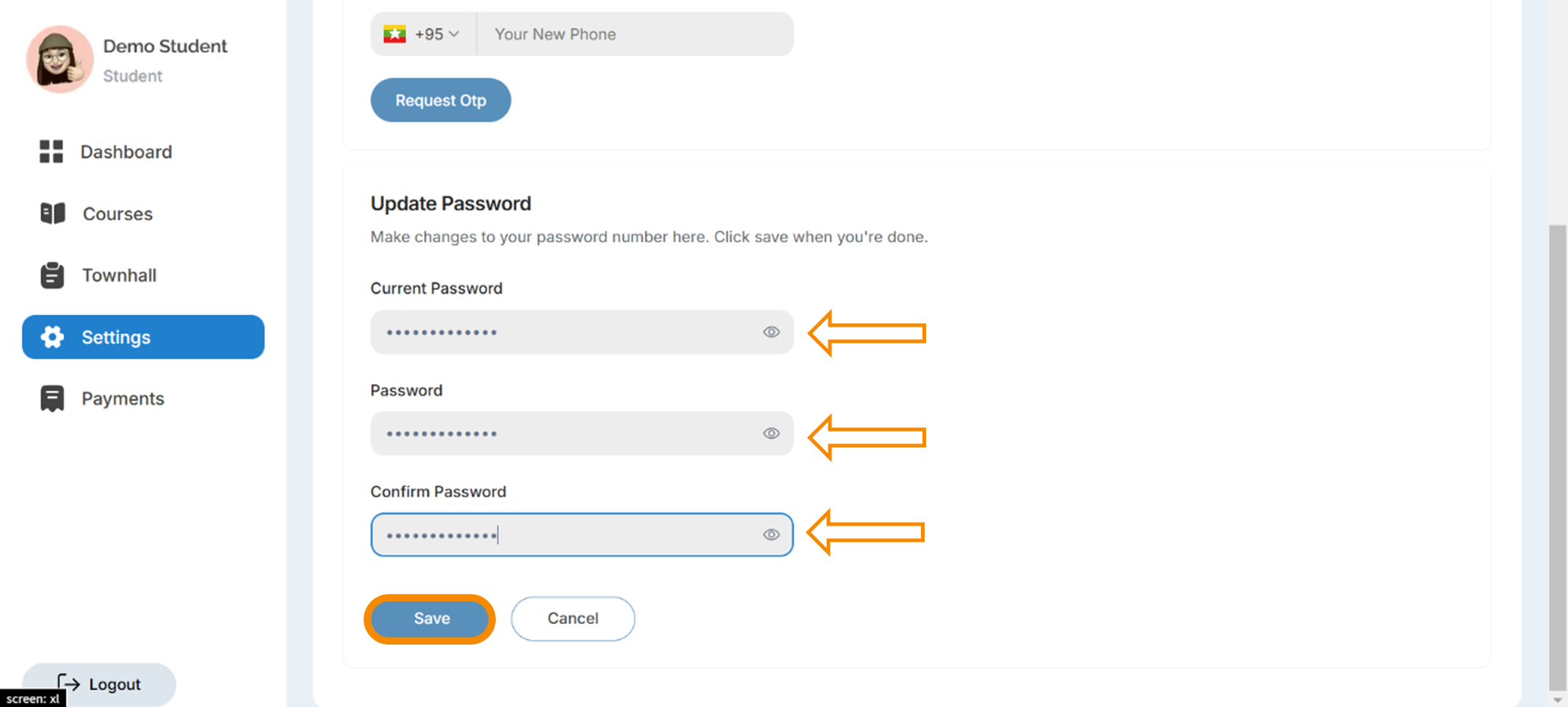This screenshot has width=1568, height=707.
Task: Click the Settings gear icon
Action: coord(52,337)
